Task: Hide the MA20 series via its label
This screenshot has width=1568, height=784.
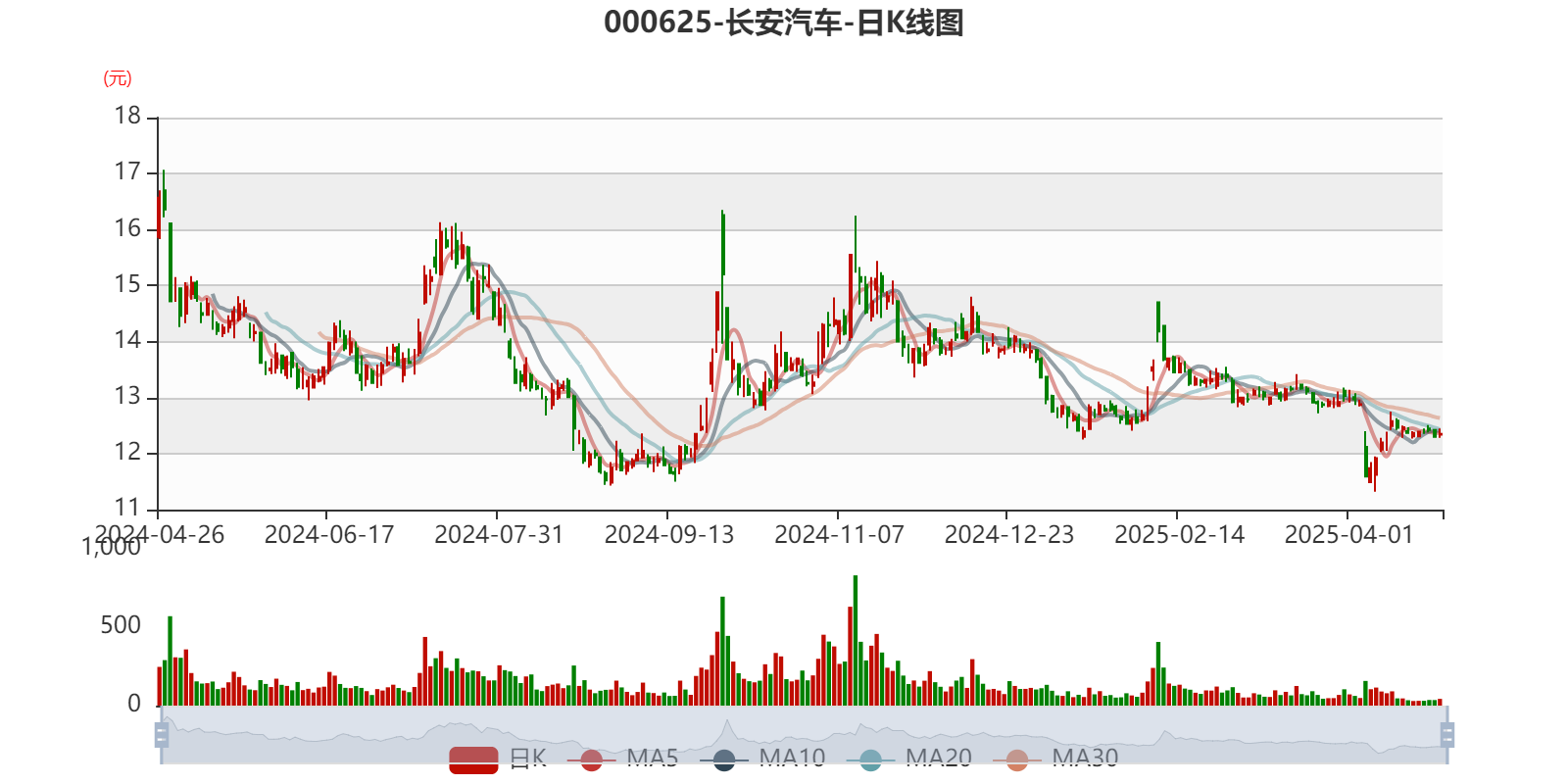Action: (938, 758)
